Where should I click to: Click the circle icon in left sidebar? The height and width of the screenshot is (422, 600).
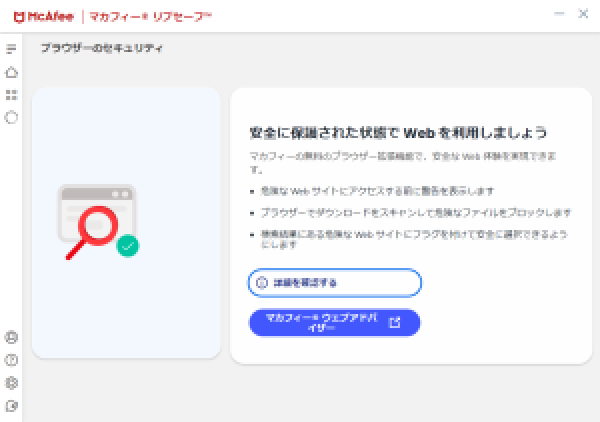(12, 117)
